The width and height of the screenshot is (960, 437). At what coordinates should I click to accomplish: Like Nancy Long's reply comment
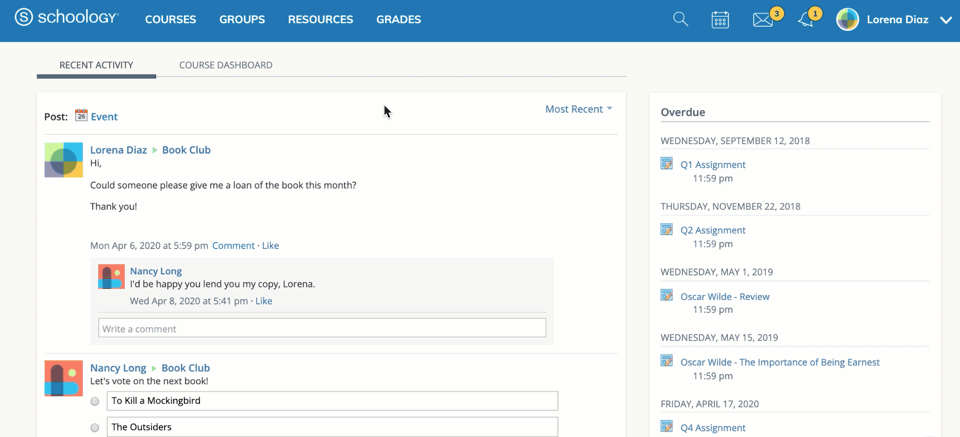264,301
